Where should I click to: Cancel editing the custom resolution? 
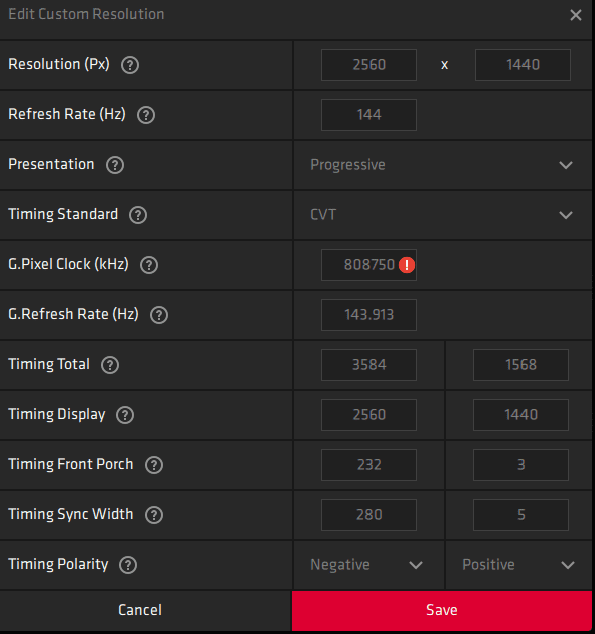[x=140, y=611]
